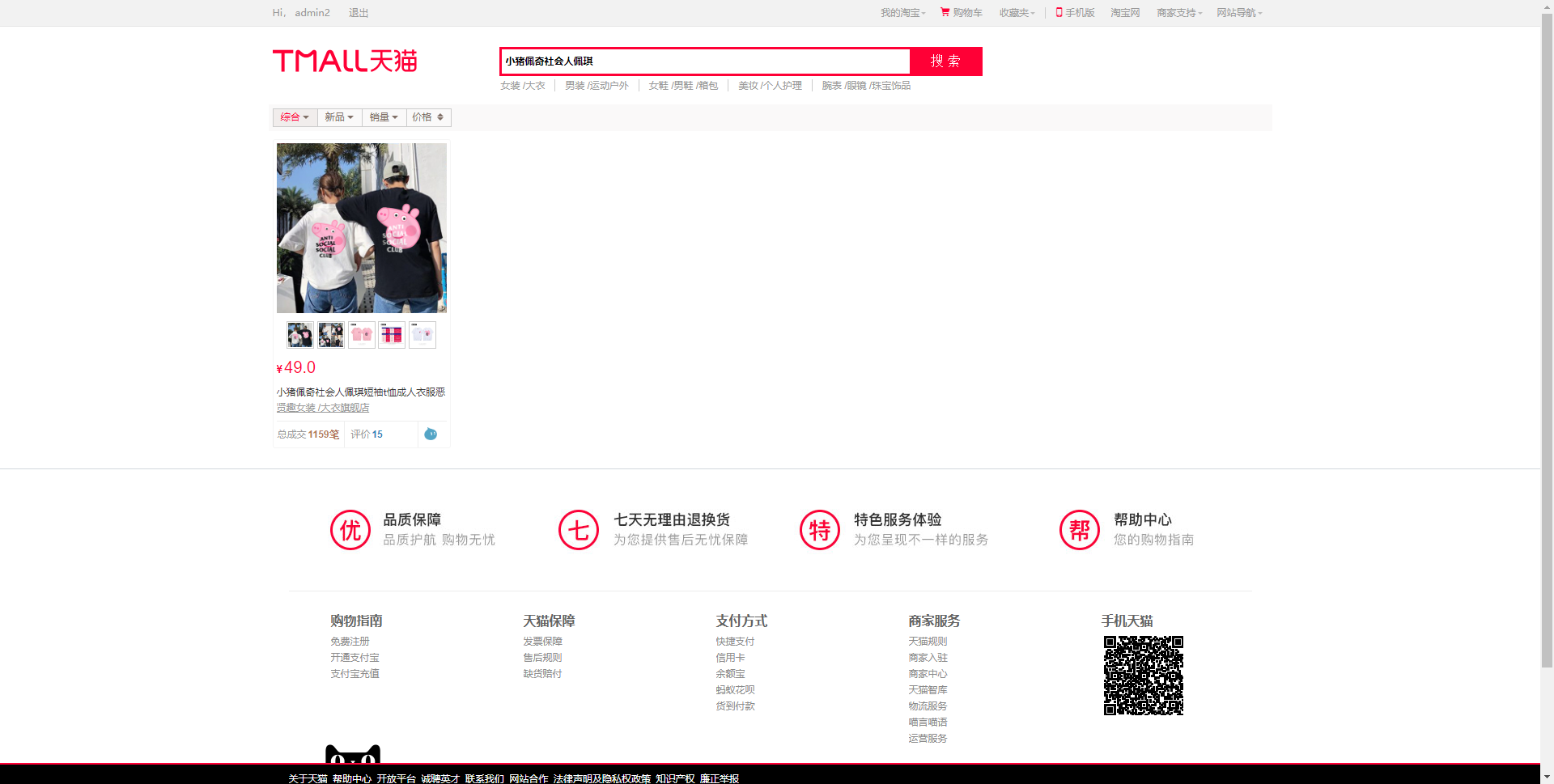Click the mobile Tmall QR code
This screenshot has height=784, width=1554.
[x=1144, y=676]
